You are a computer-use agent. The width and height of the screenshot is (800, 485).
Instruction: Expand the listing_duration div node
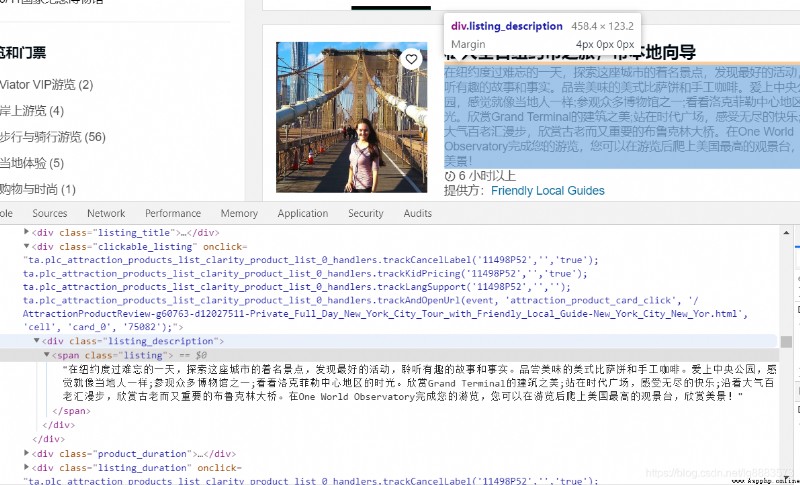click(x=27, y=467)
